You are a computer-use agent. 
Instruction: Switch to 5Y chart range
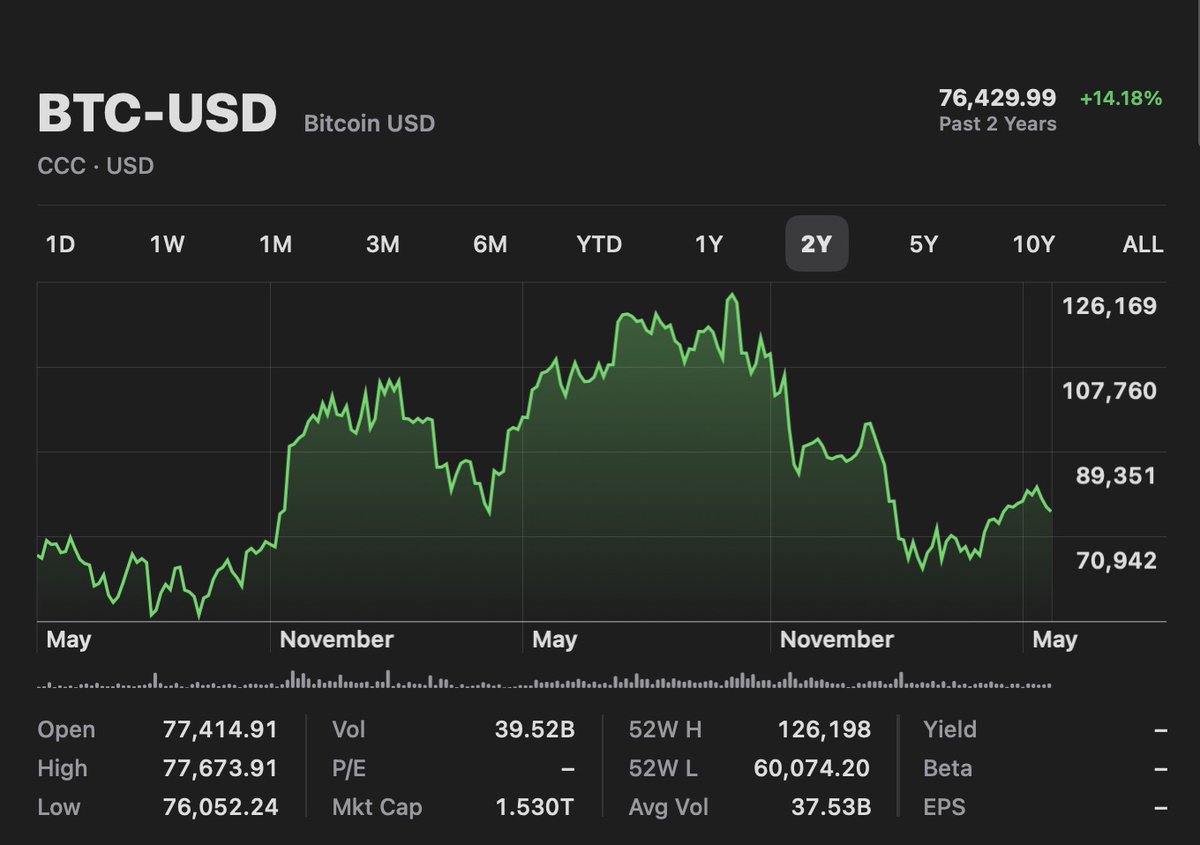(x=923, y=244)
